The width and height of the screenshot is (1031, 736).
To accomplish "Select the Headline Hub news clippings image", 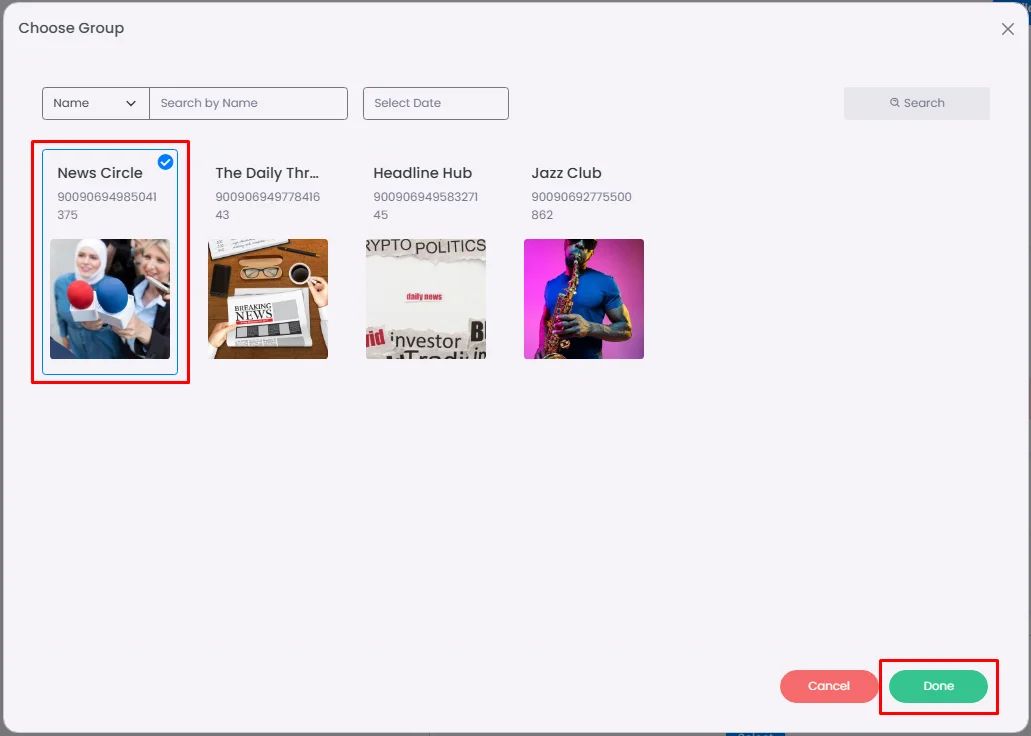I will pos(426,299).
